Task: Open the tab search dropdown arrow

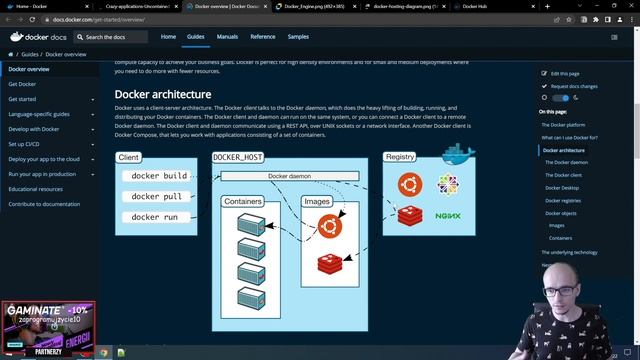Action: (x=580, y=7)
